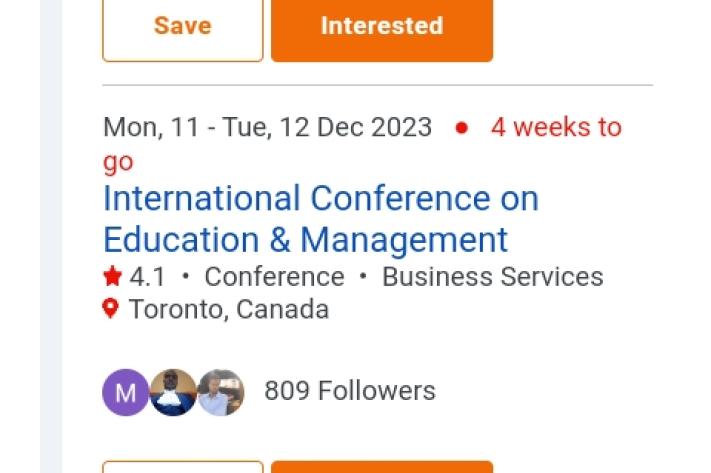This screenshot has height=473, width=711.
Task: Click the red 4 weeks to go label
Action: (x=555, y=128)
